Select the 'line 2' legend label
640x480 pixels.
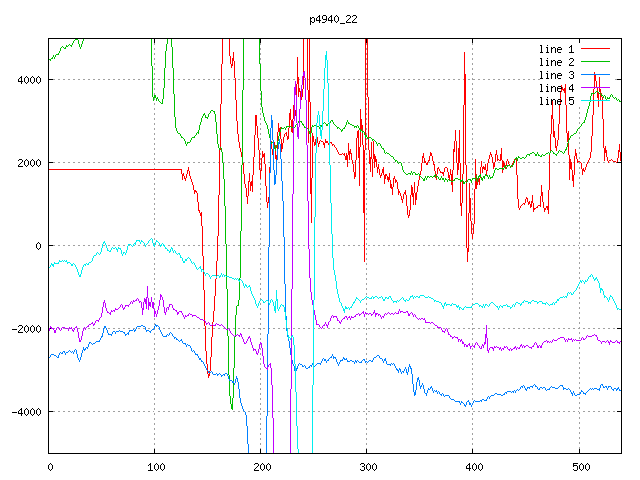point(557,62)
